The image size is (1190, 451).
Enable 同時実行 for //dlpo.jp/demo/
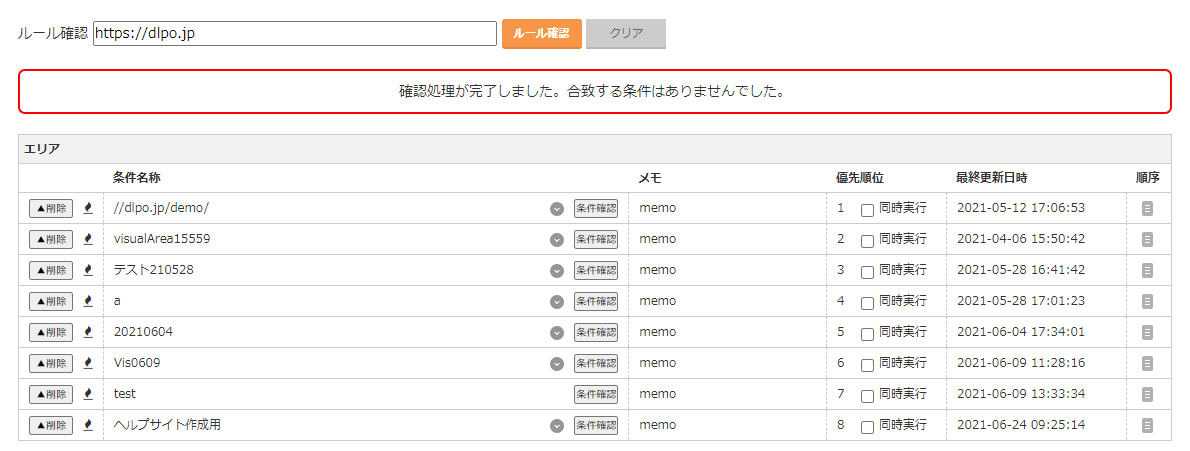[x=867, y=210]
